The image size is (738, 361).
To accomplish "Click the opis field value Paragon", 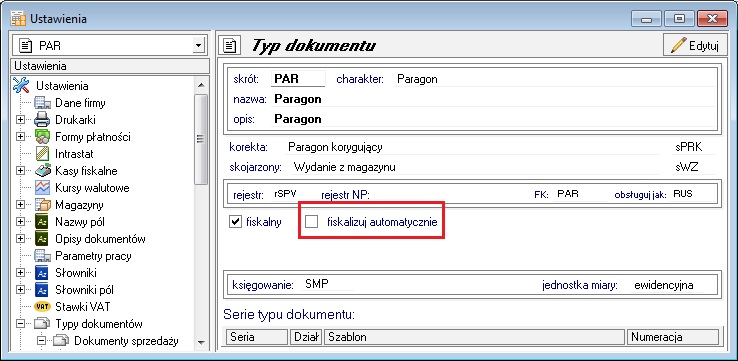I will [x=297, y=119].
